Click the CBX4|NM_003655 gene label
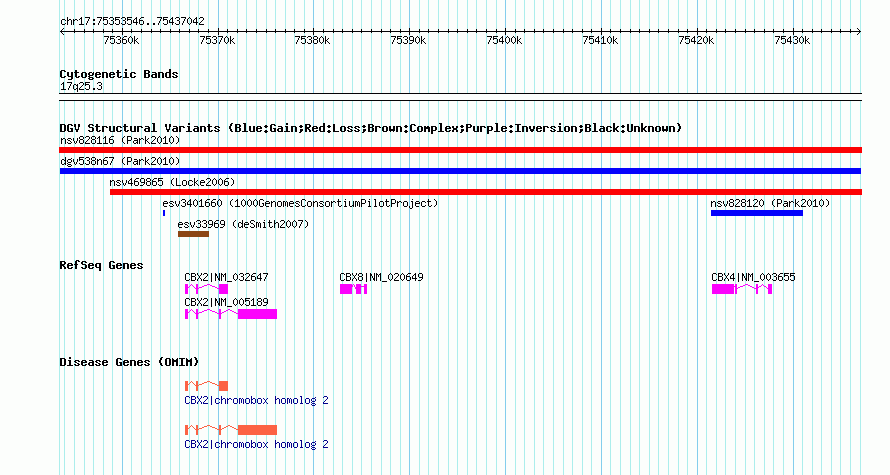The image size is (890, 475). coord(753,278)
